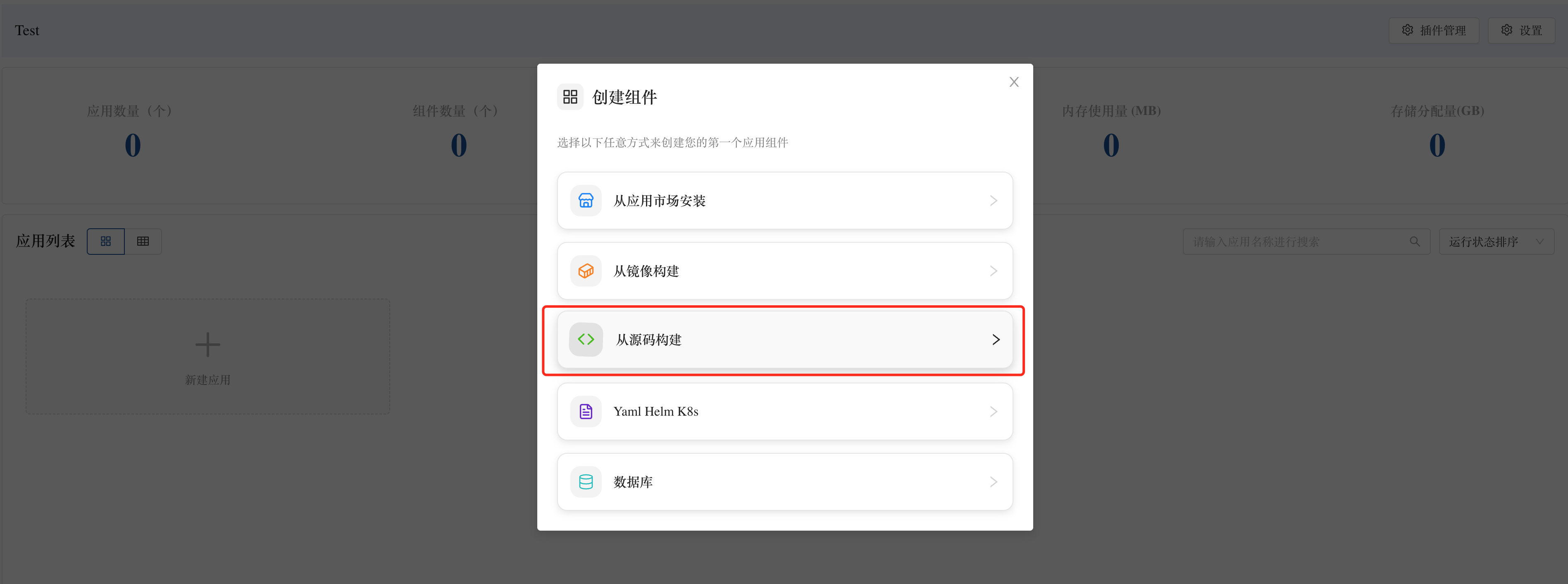Screen dimensions: 1568x584
Task: Click the green source code brackets icon
Action: pyautogui.click(x=586, y=340)
